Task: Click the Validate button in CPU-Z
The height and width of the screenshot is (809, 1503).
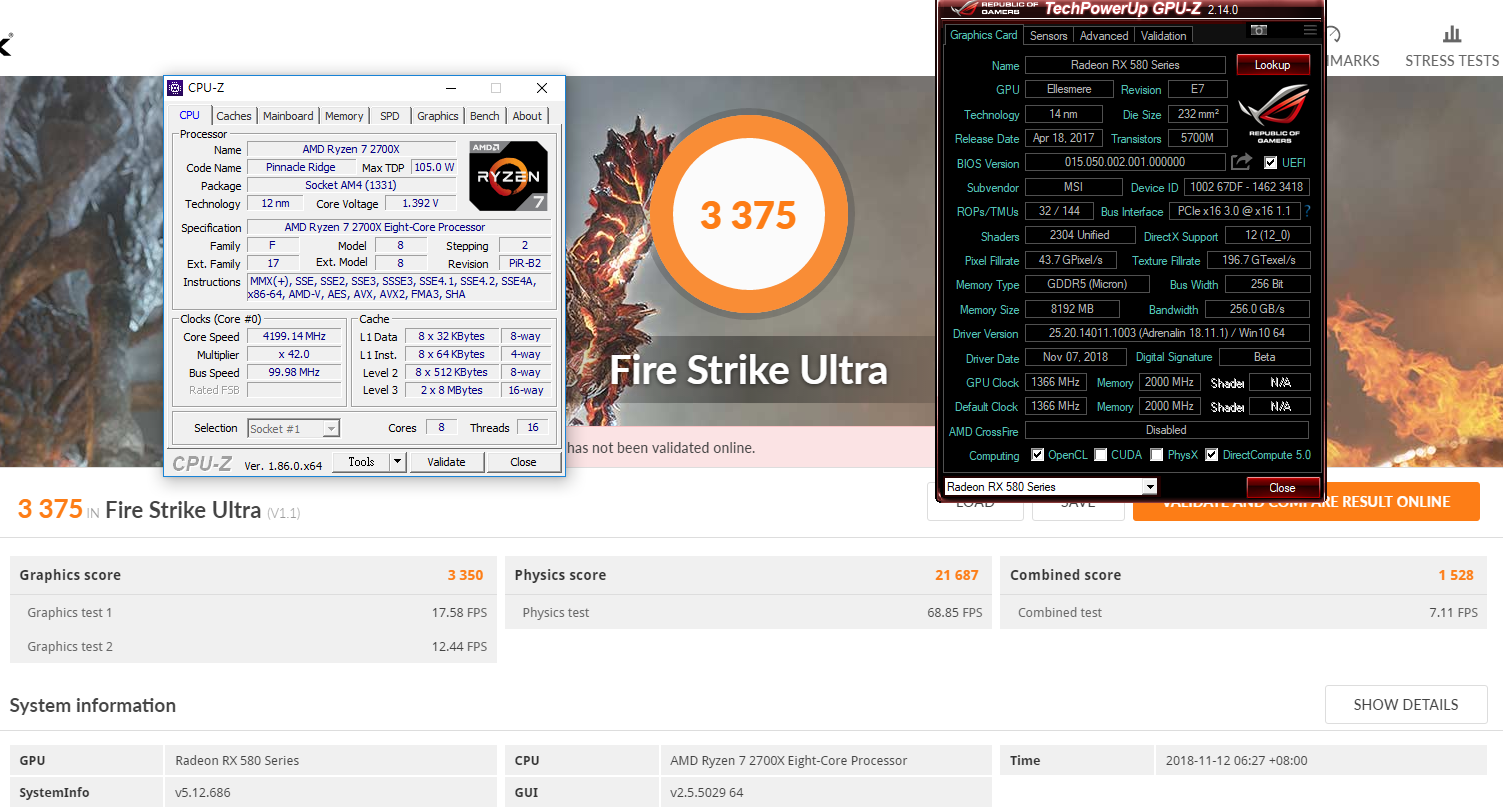Action: (x=446, y=462)
